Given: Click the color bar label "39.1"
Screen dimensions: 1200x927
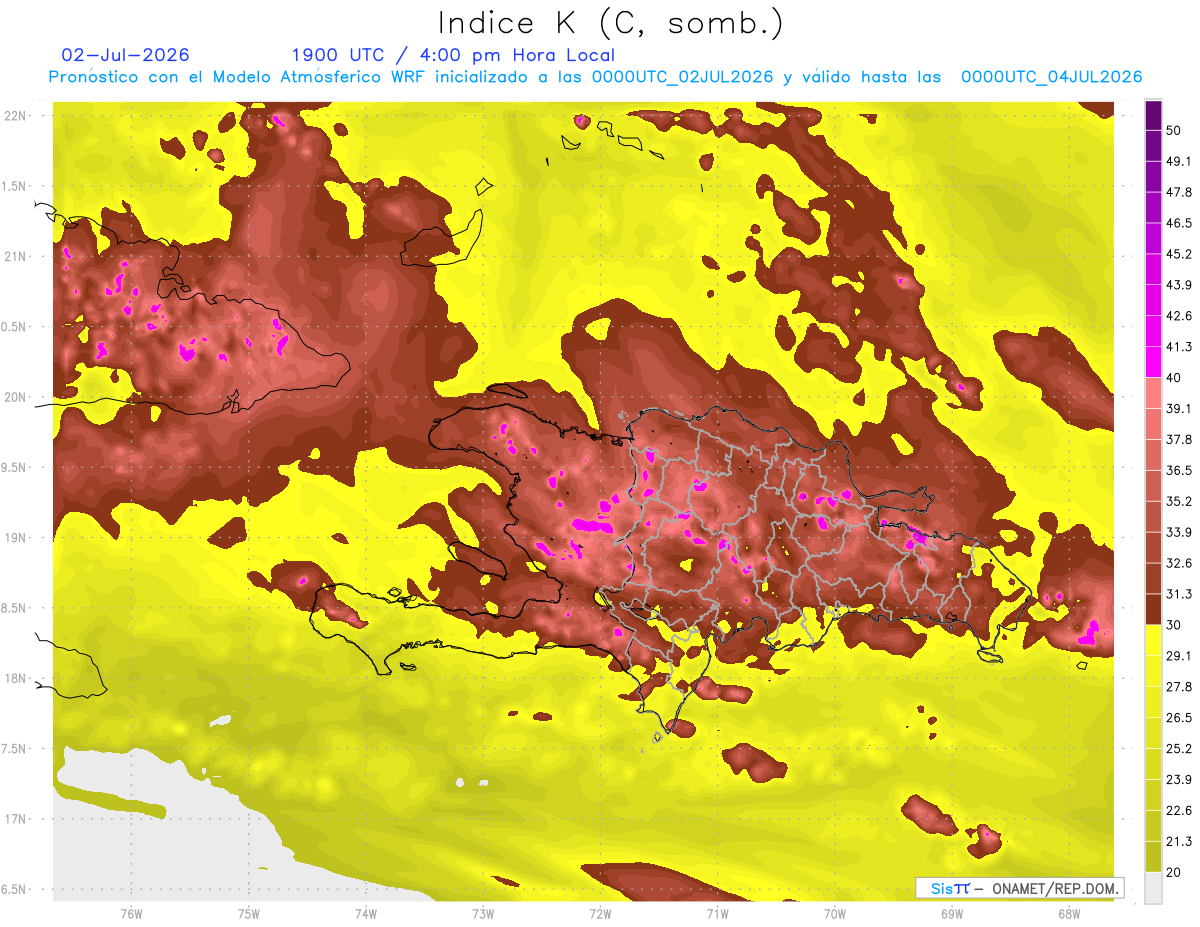Looking at the screenshot, I should pyautogui.click(x=1180, y=408).
